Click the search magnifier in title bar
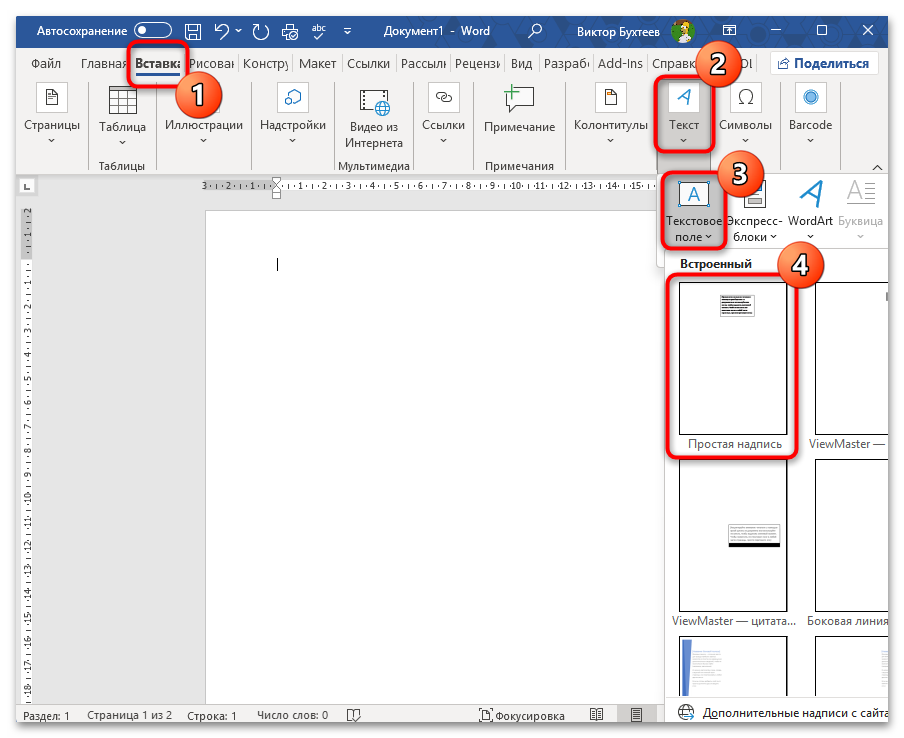The height and width of the screenshot is (738, 904). [x=536, y=31]
